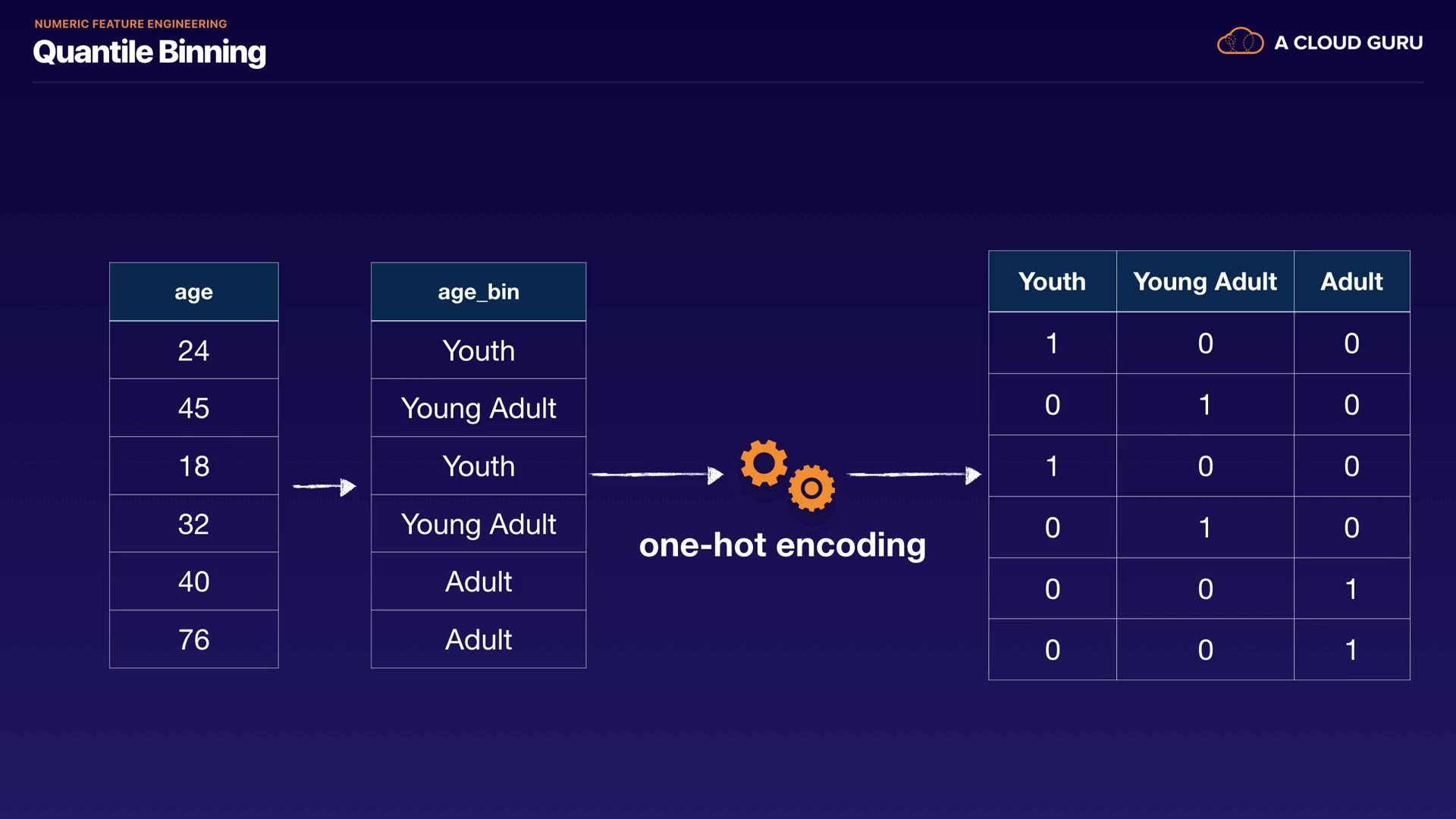The image size is (1456, 819).
Task: Click the "Youth" one-hot column header
Action: click(1052, 281)
